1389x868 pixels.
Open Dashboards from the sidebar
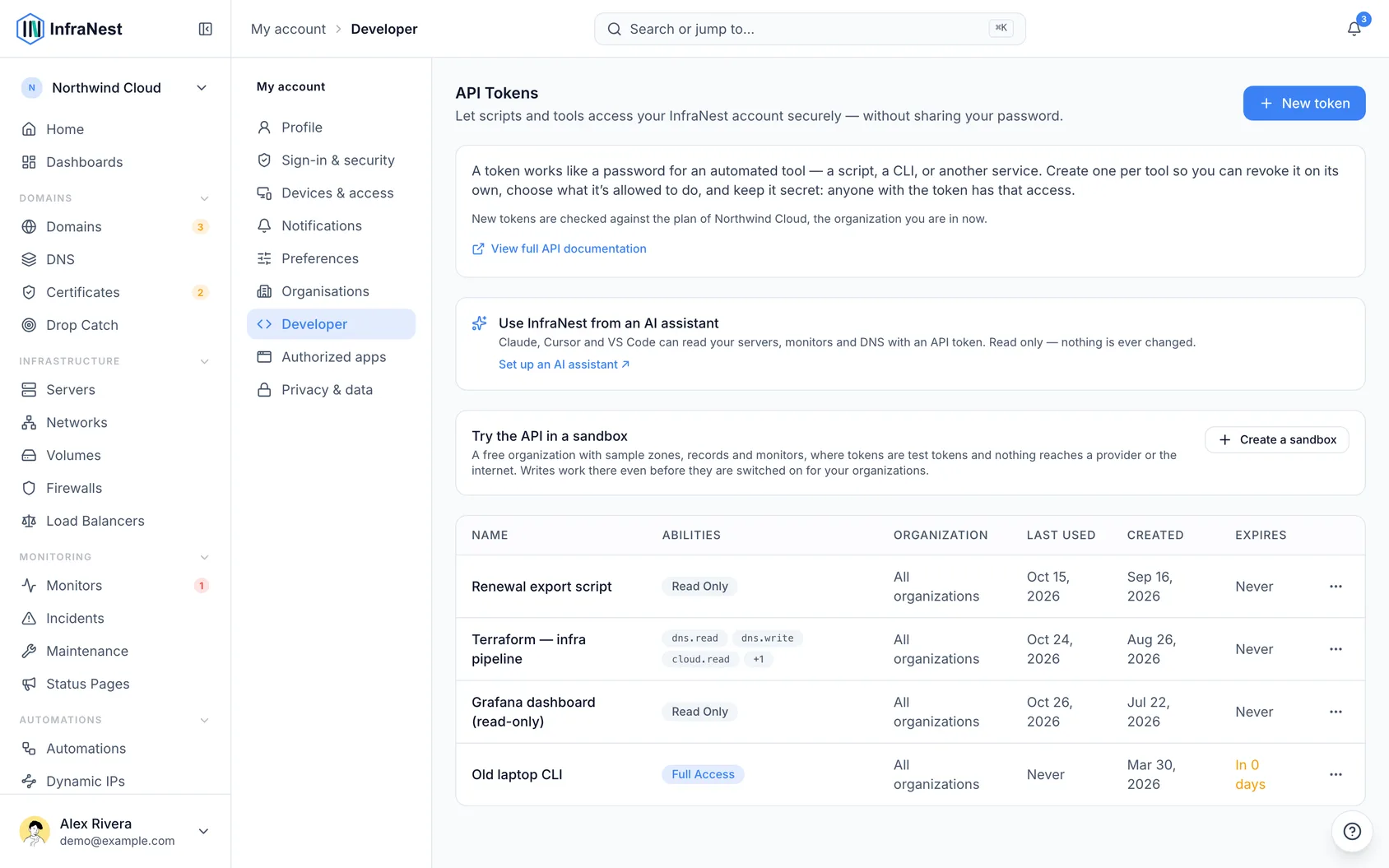[115, 162]
